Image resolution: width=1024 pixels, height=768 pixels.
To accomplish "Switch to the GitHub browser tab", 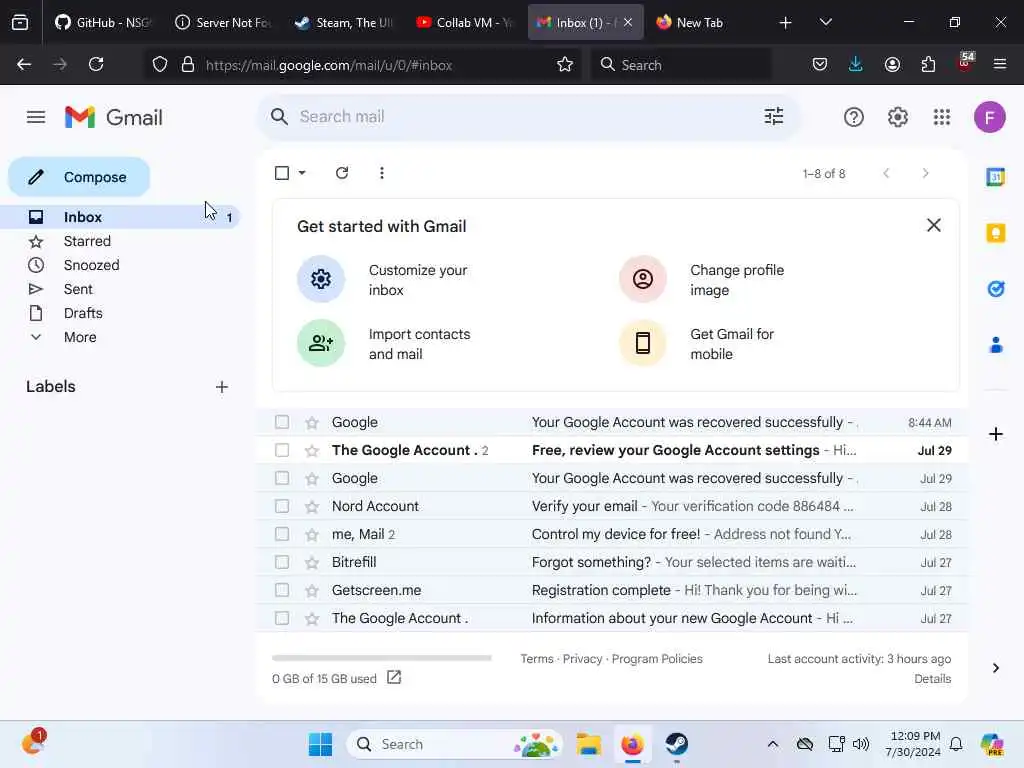I will [103, 22].
